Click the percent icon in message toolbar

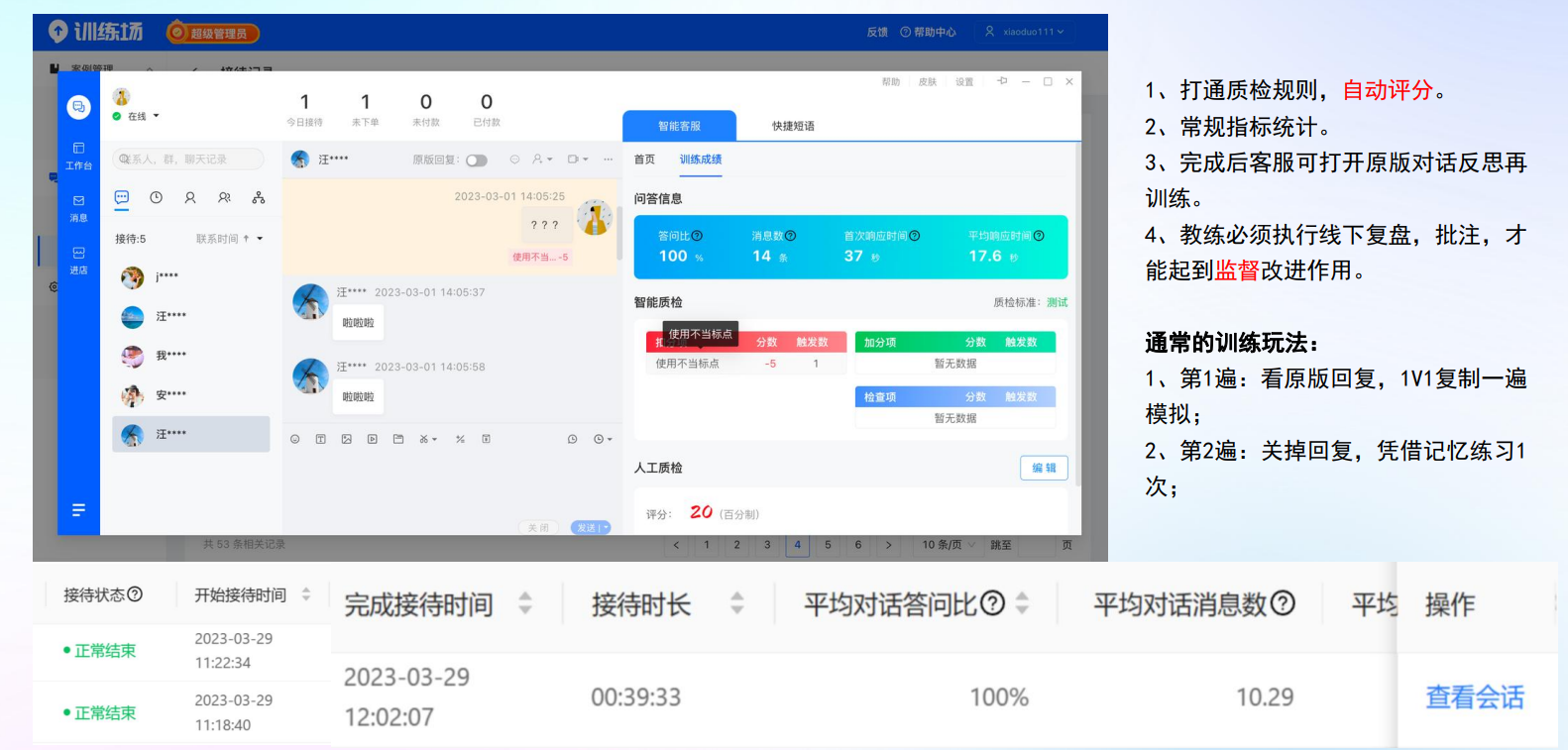tap(460, 439)
